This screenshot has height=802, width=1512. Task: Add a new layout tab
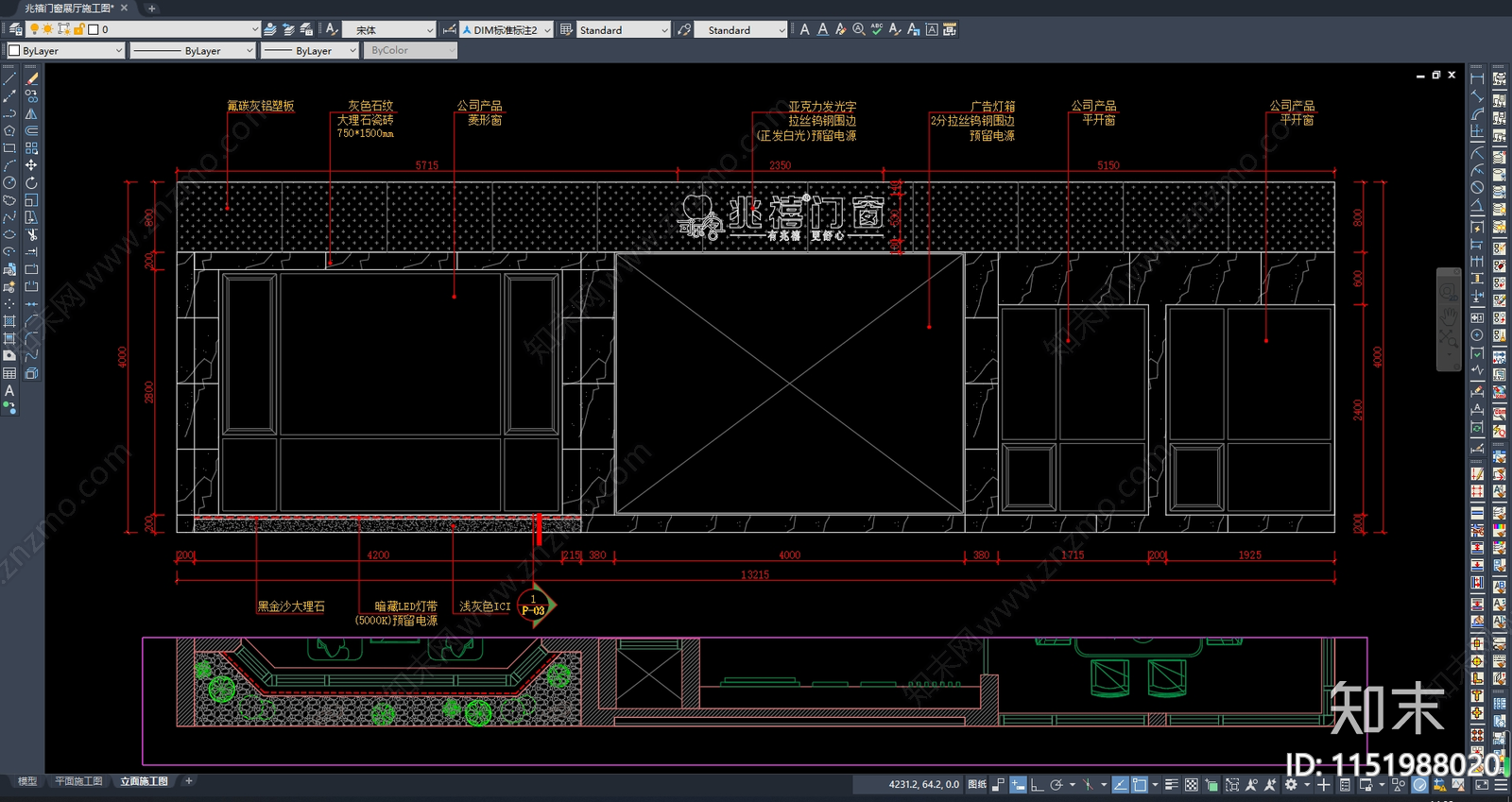189,781
